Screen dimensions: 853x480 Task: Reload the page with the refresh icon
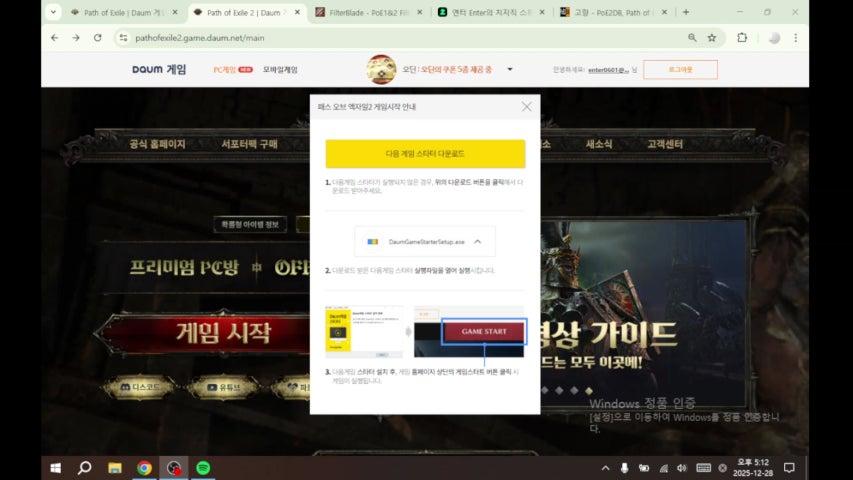pyautogui.click(x=97, y=37)
